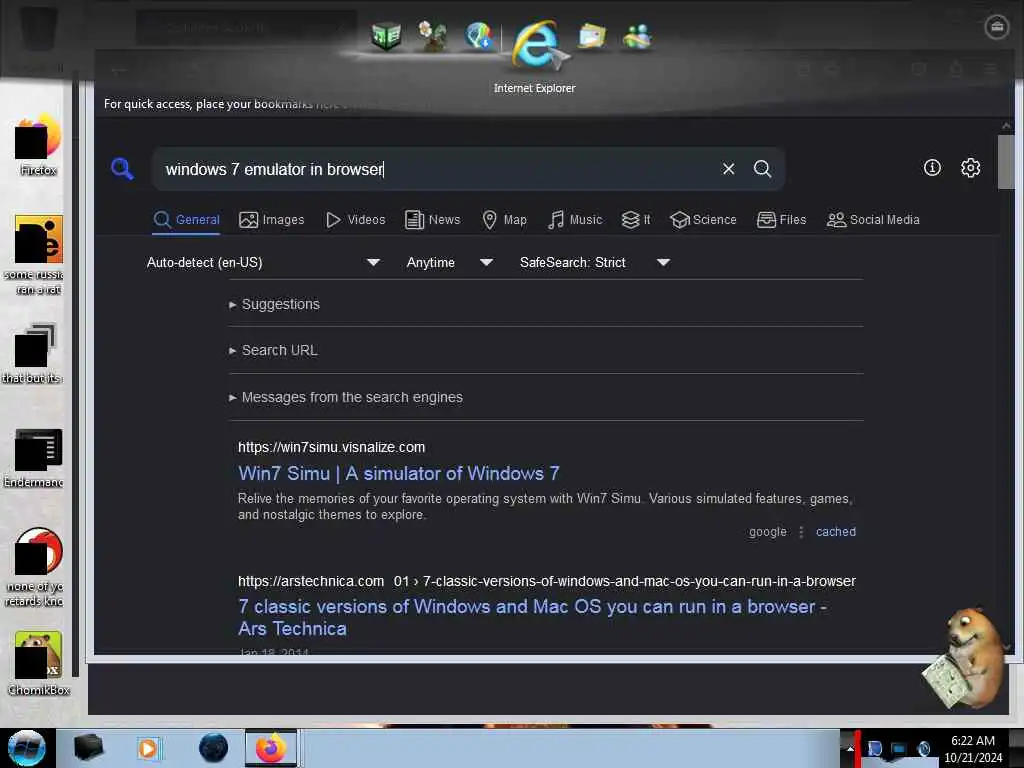Switch to the Files search tab
The image size is (1024, 768).
tap(782, 219)
